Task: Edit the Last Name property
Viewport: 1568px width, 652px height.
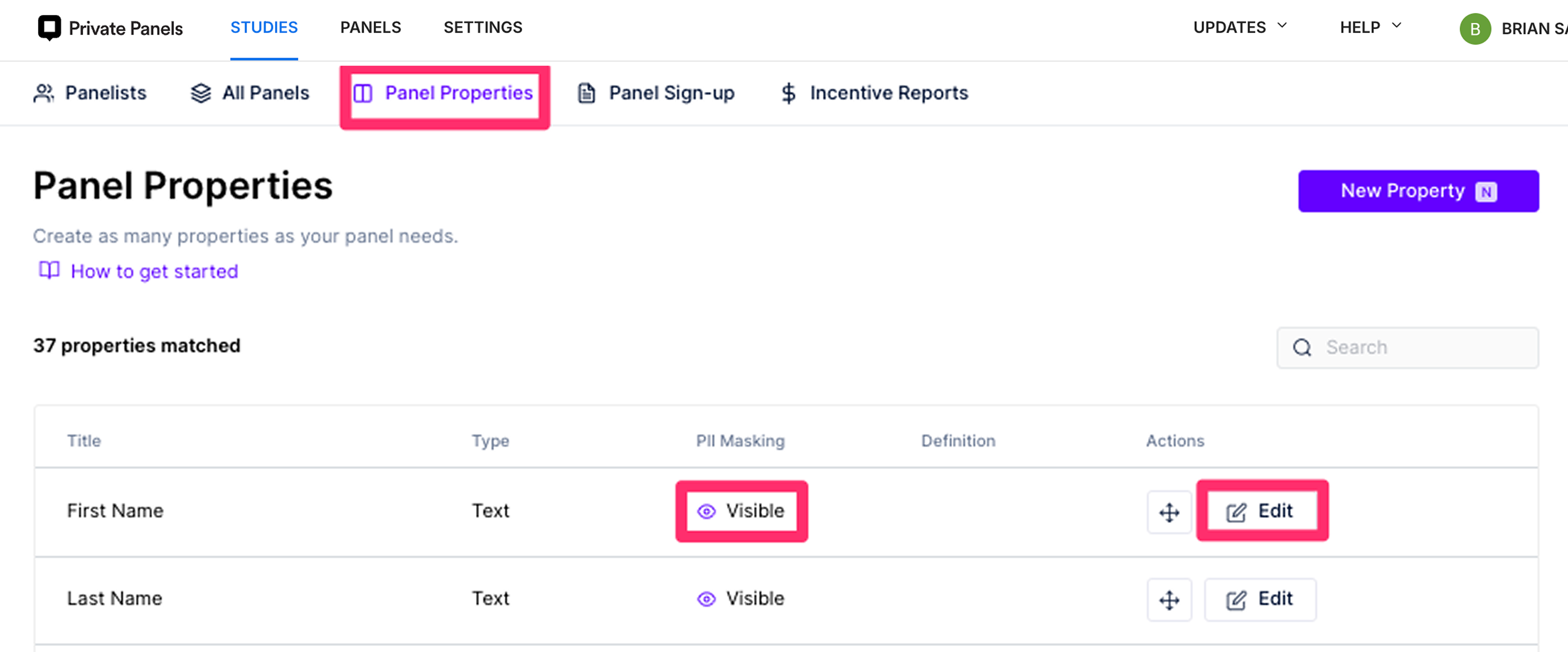Action: coord(1259,600)
